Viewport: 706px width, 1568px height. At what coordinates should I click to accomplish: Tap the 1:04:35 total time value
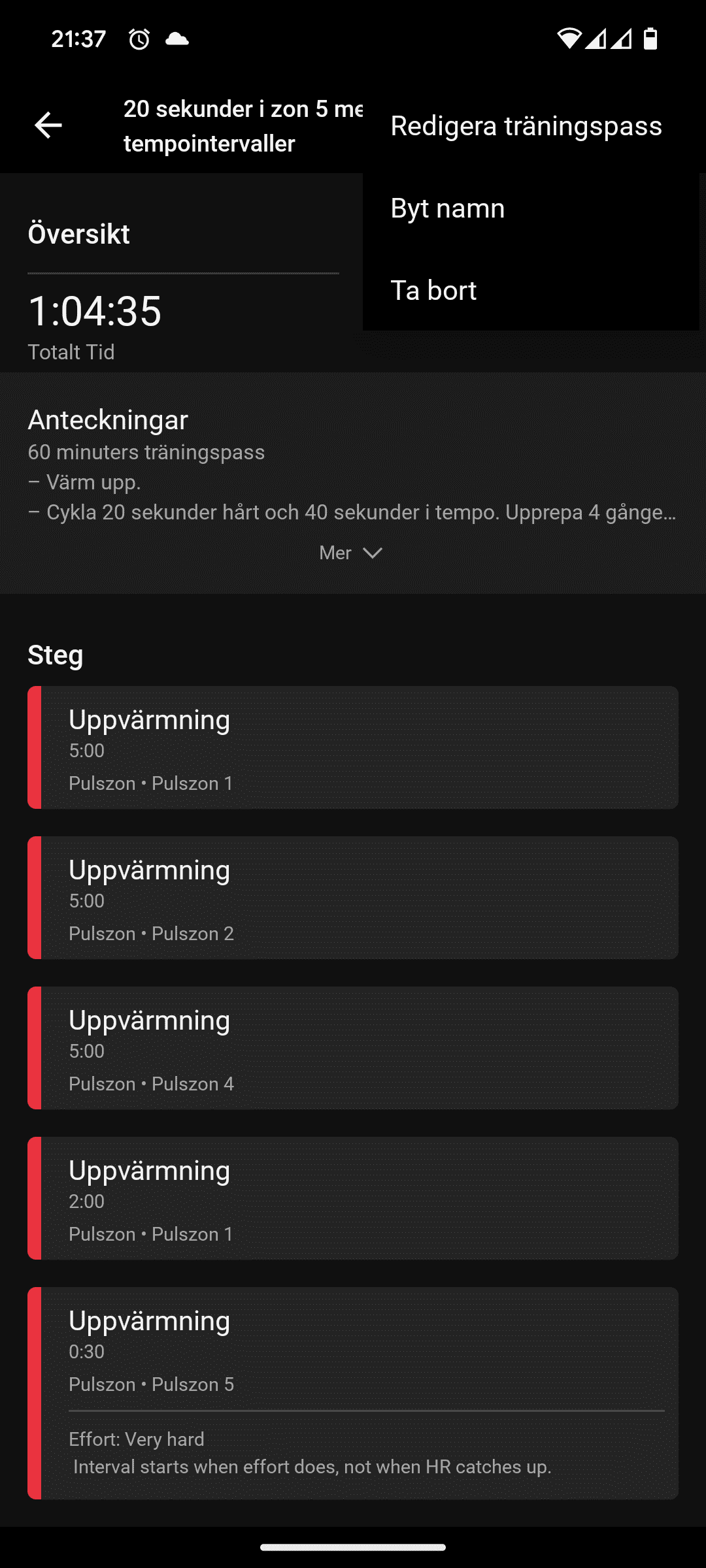point(95,310)
